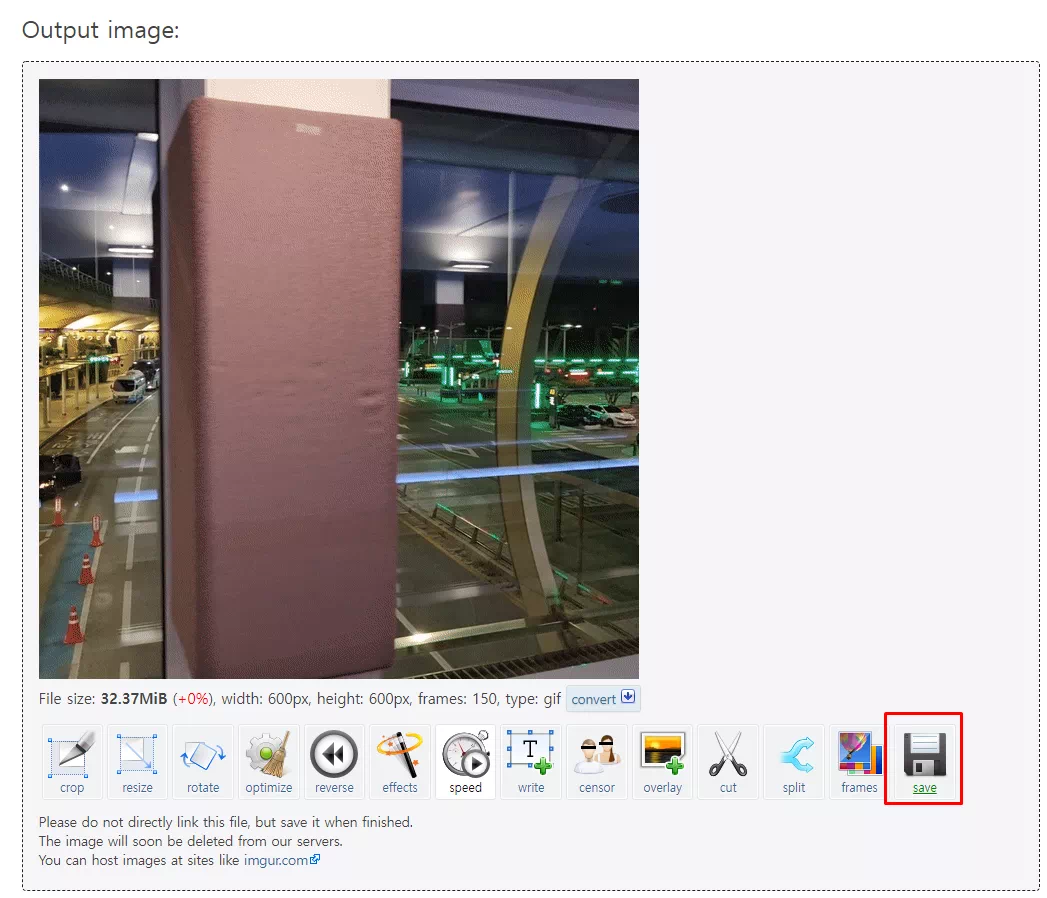Click the 'Output image:' heading

[x=101, y=31]
